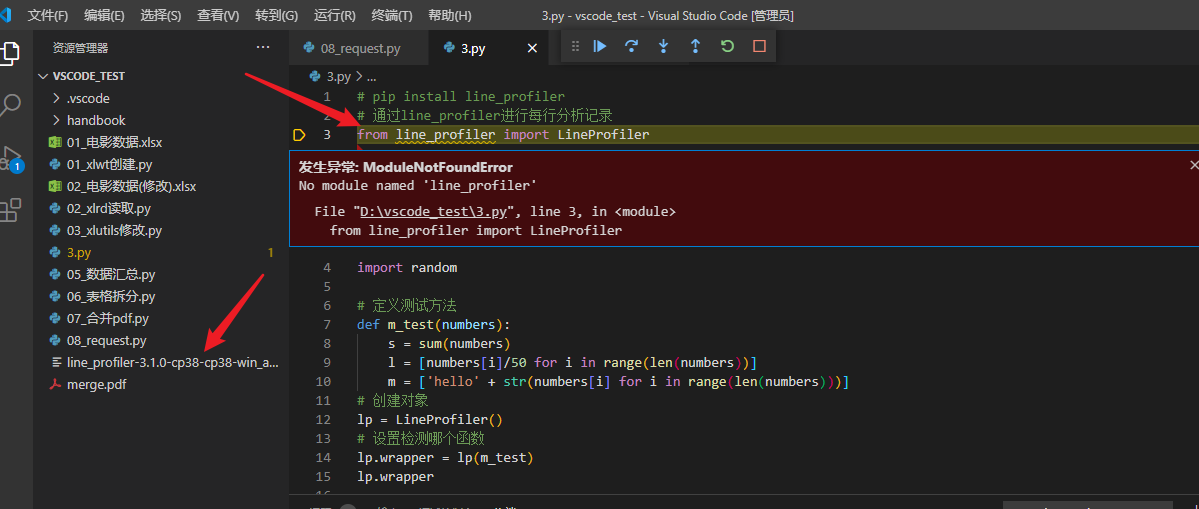Click on line 7 def m_test definition

point(434,325)
